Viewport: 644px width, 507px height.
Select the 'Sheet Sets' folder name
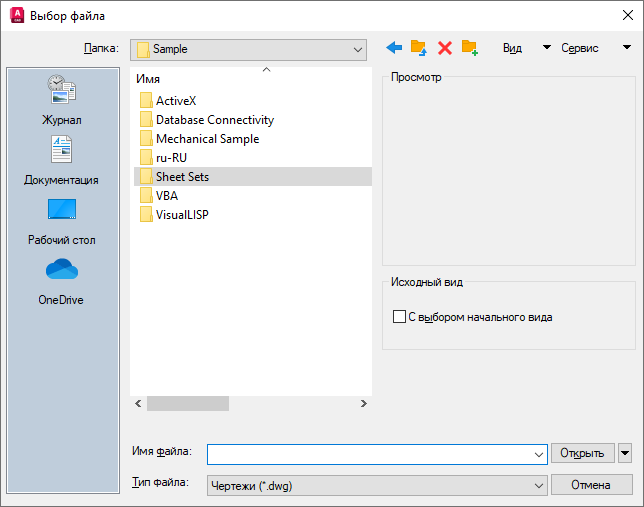[x=182, y=177]
